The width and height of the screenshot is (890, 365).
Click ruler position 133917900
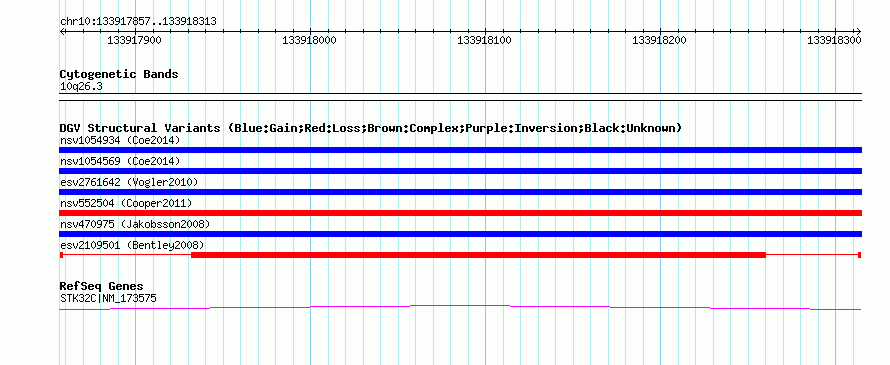(x=135, y=40)
